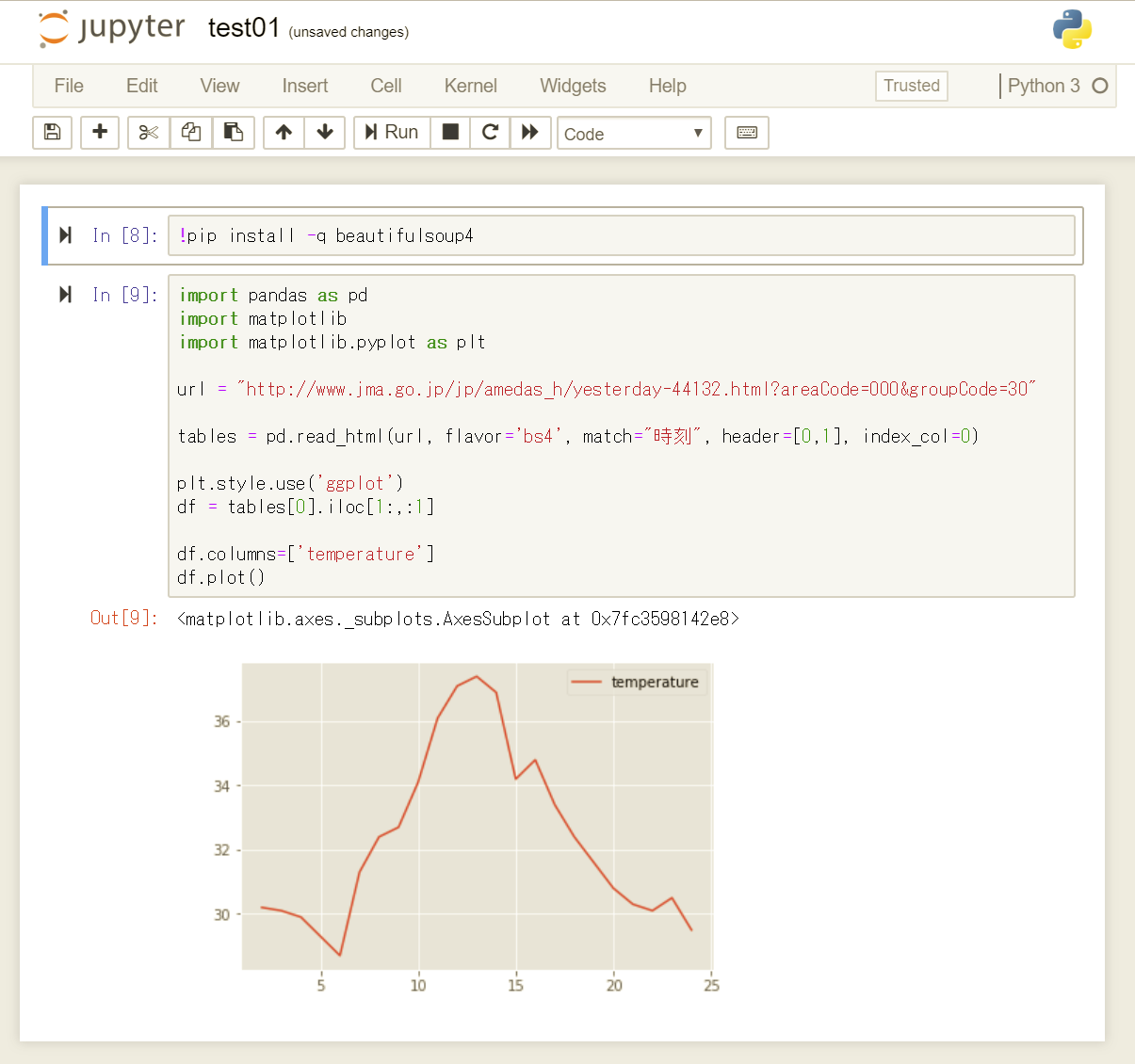The image size is (1135, 1064).
Task: Move the selected cell up
Action: coord(284,133)
